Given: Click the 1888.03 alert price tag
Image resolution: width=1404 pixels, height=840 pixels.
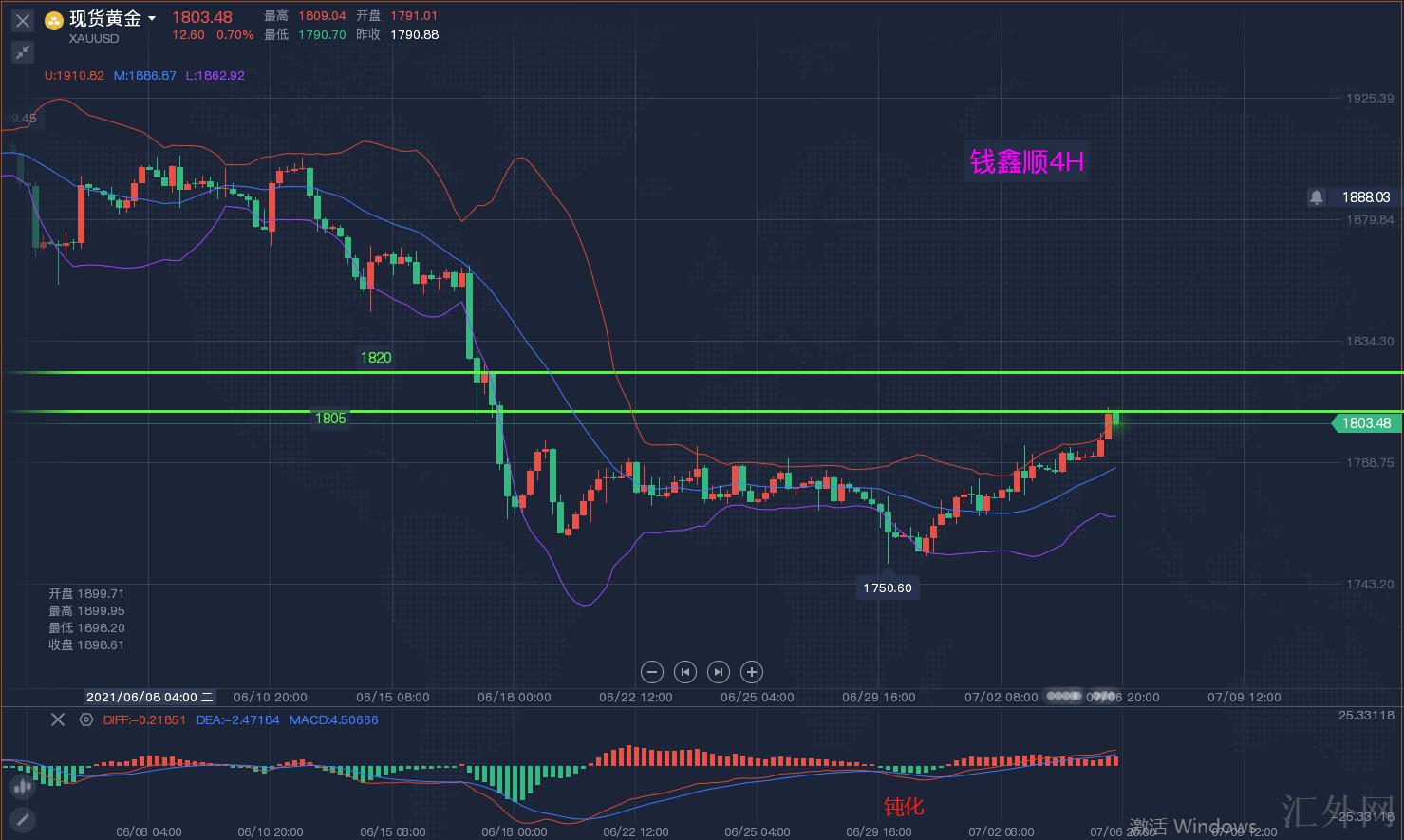Looking at the screenshot, I should 1365,196.
